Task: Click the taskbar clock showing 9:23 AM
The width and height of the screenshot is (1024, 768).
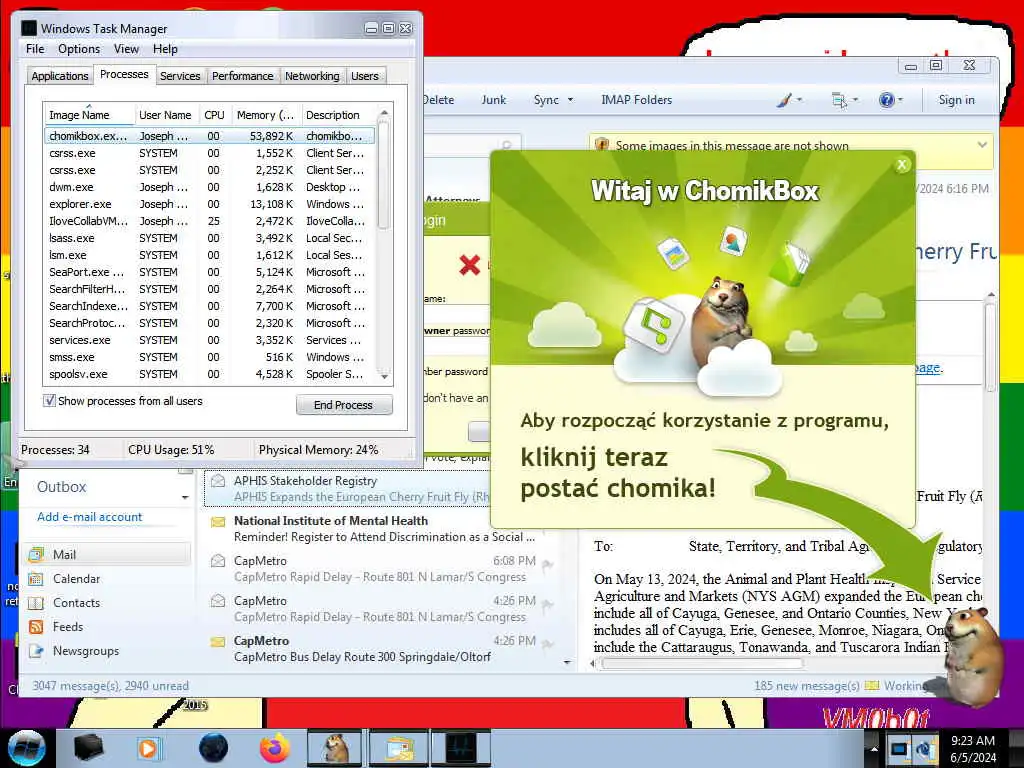Action: tap(973, 749)
